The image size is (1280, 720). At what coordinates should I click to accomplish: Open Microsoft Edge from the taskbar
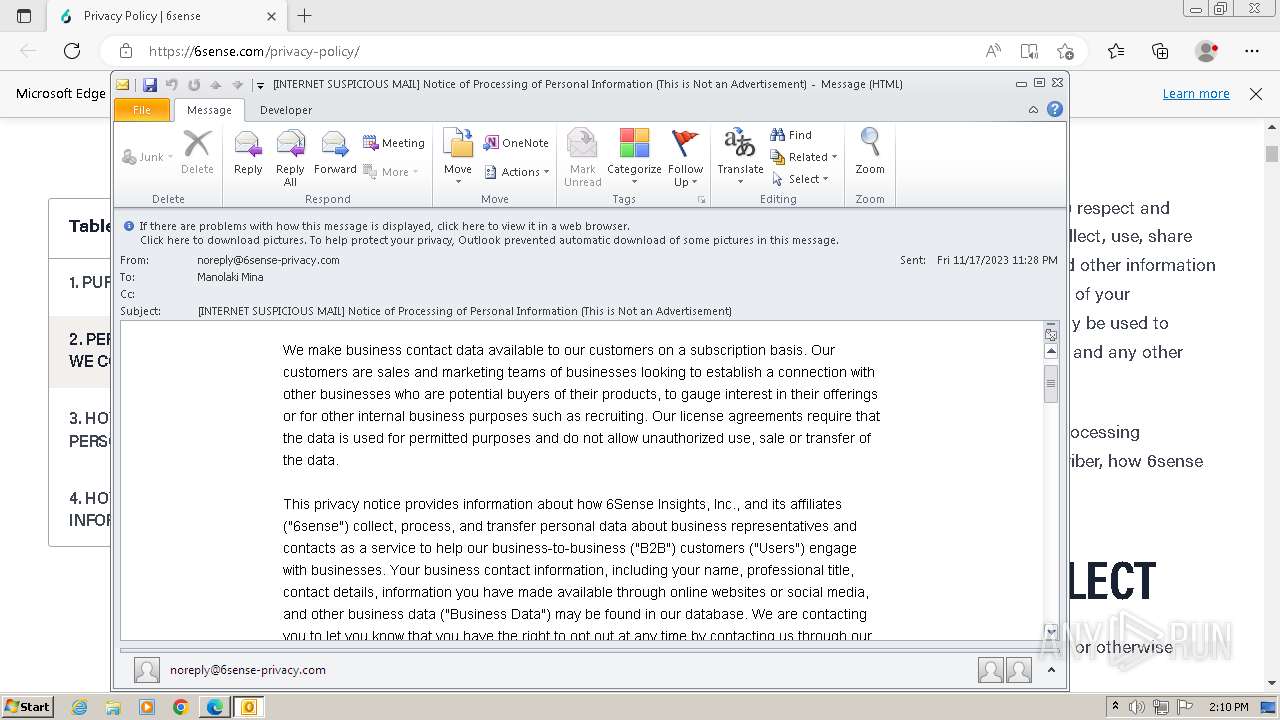tap(214, 707)
